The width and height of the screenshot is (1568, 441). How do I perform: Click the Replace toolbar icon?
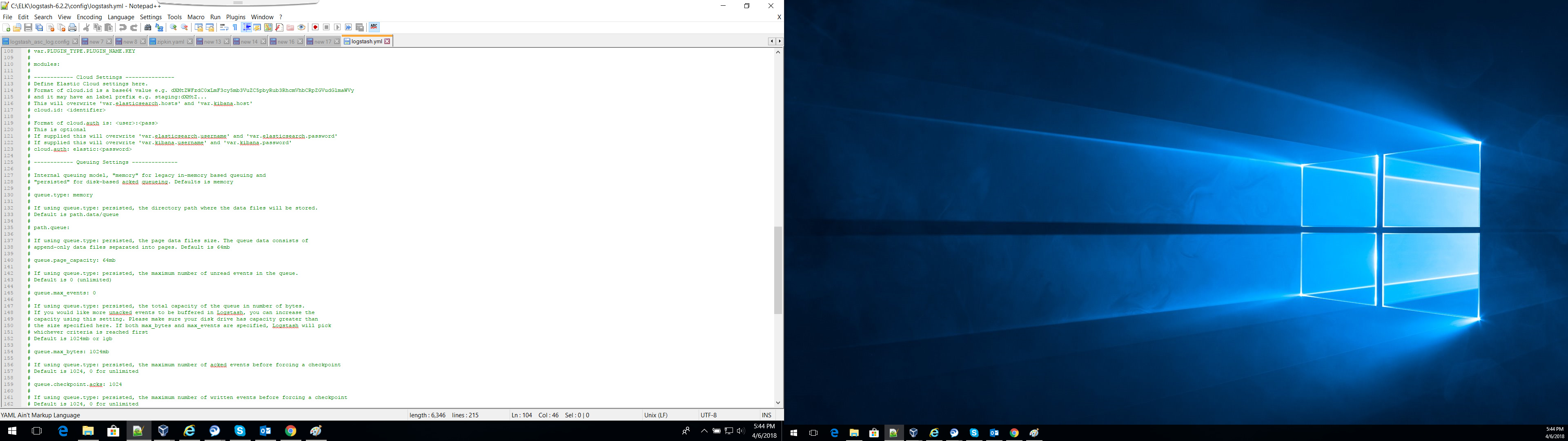click(160, 27)
